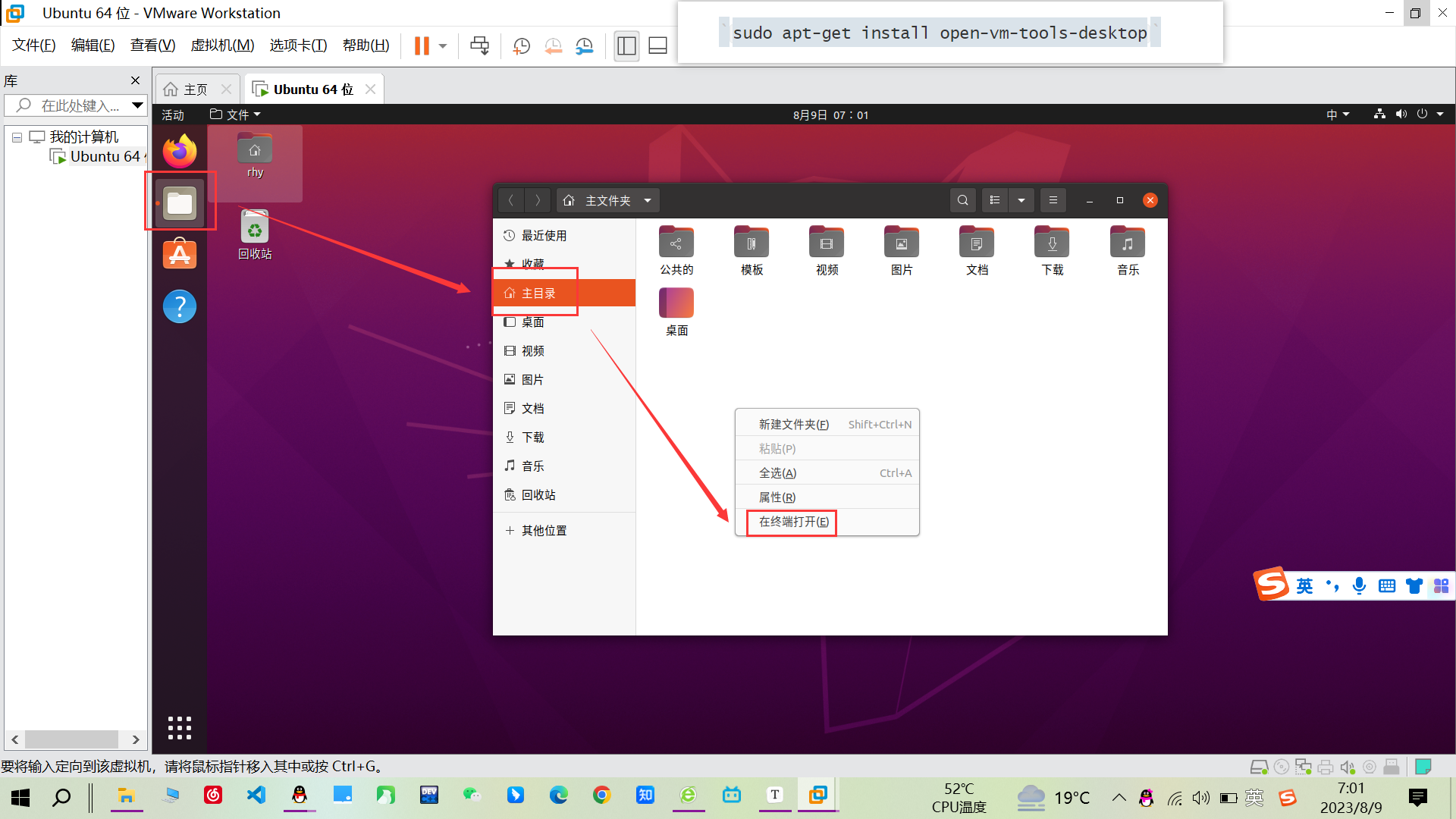Launch Ubuntu Software from the dock

180,254
